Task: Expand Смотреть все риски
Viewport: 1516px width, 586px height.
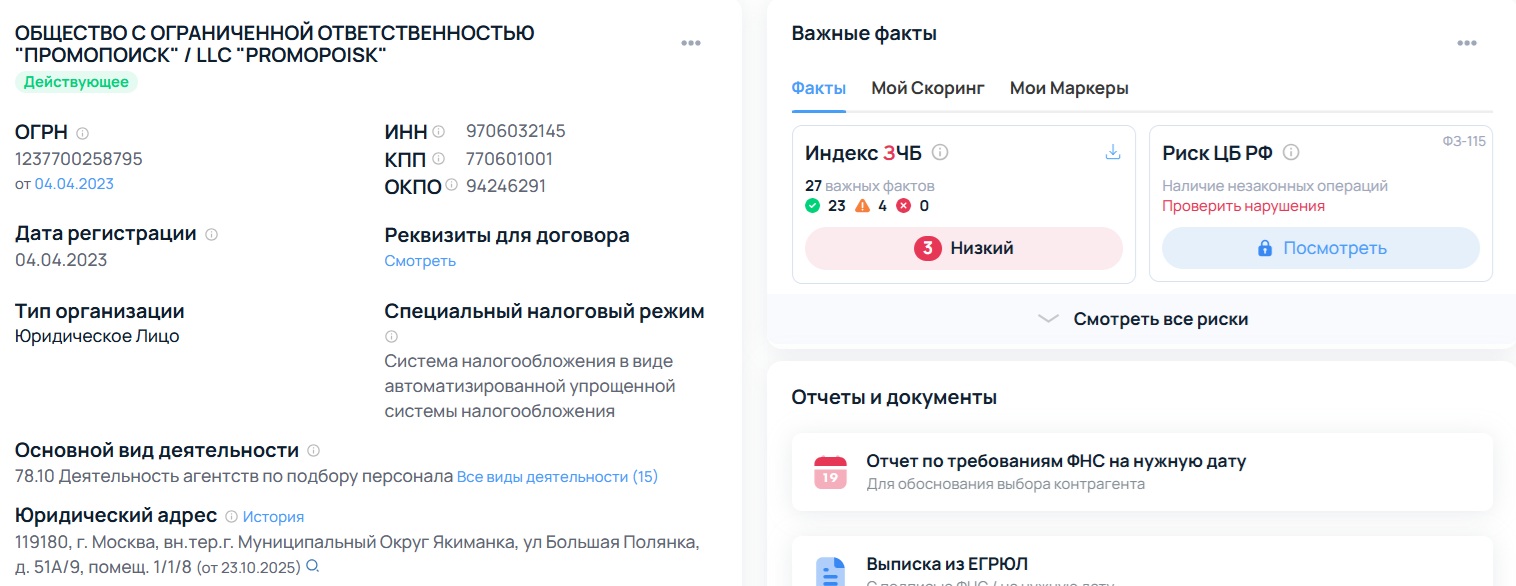Action: click(1143, 319)
